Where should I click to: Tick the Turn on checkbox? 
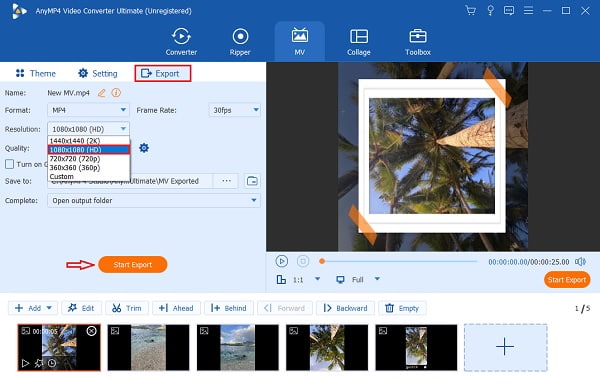pos(10,164)
